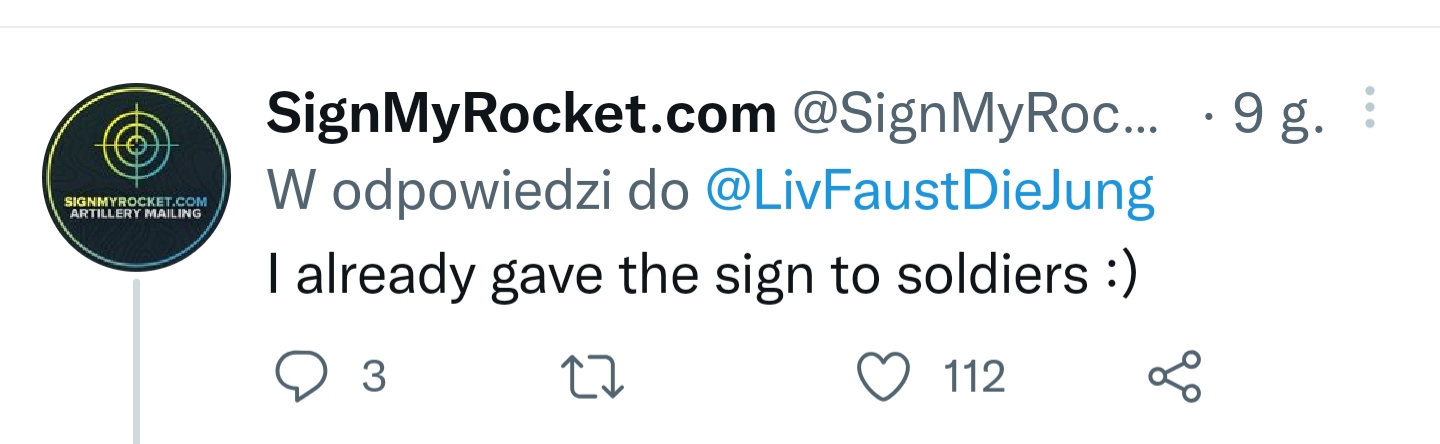Screen dimensions: 1440x444
Task: Like the tweet with the heart icon
Action: pyautogui.click(x=885, y=378)
